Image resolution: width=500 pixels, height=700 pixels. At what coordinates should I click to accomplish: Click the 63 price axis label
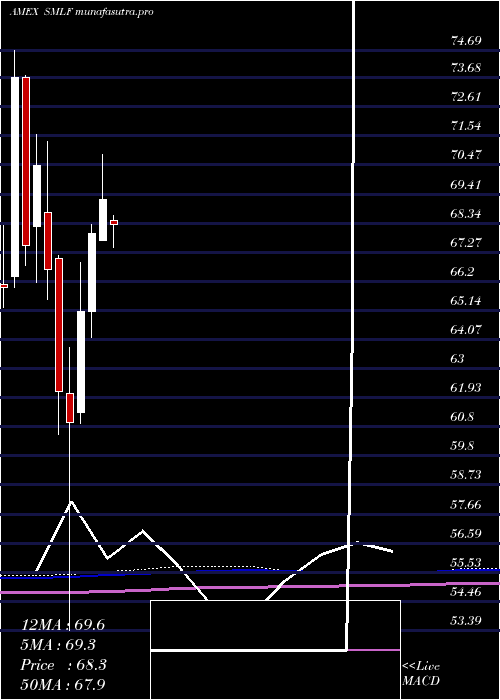coord(458,358)
